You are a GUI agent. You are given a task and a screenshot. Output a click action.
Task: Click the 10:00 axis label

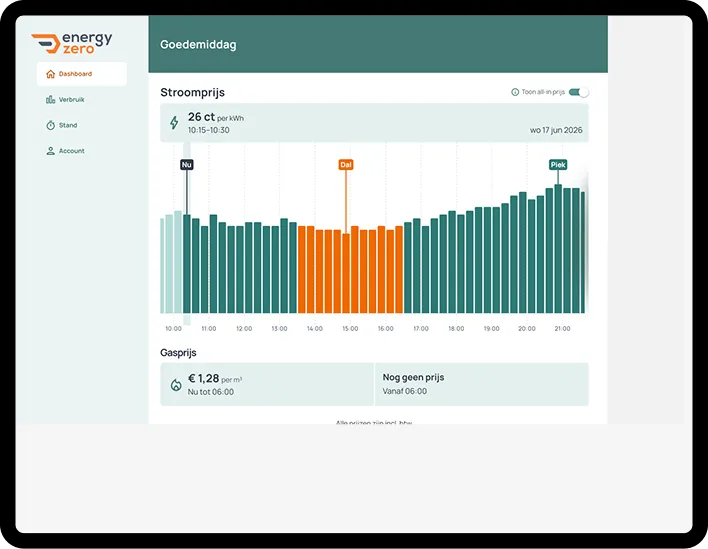coord(173,329)
